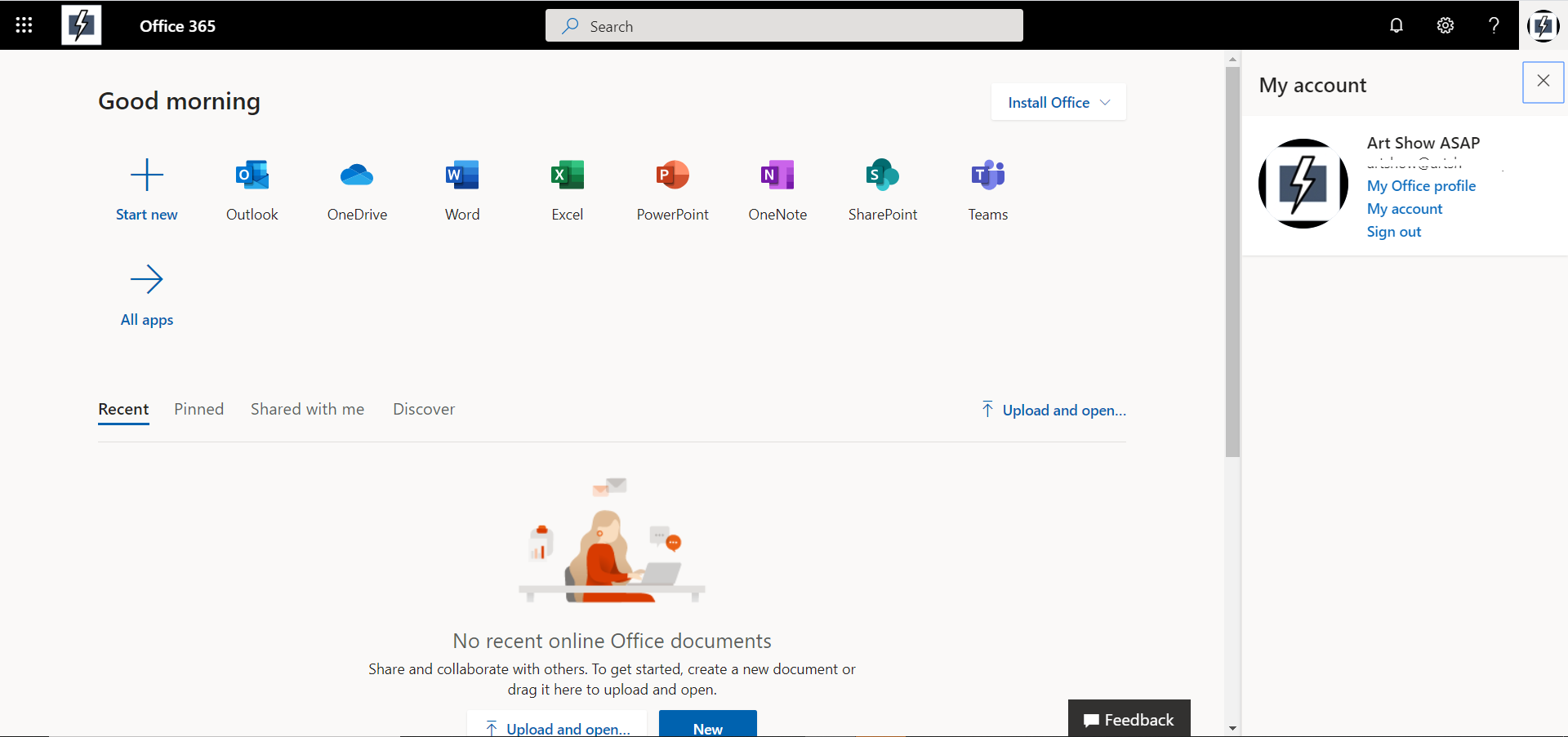Switch to the Pinned tab
Screen dimensions: 1568x737
(198, 409)
